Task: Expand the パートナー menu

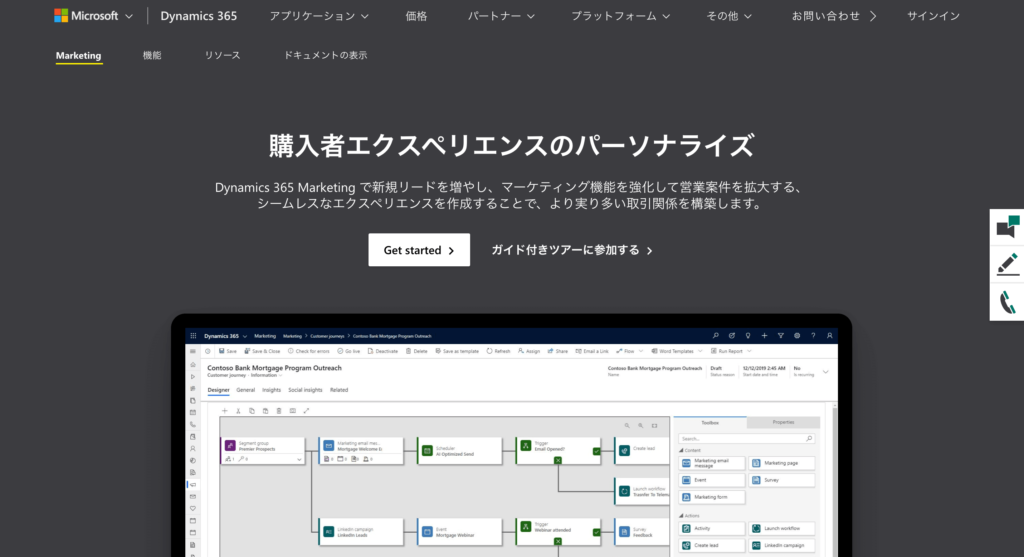Action: (502, 16)
